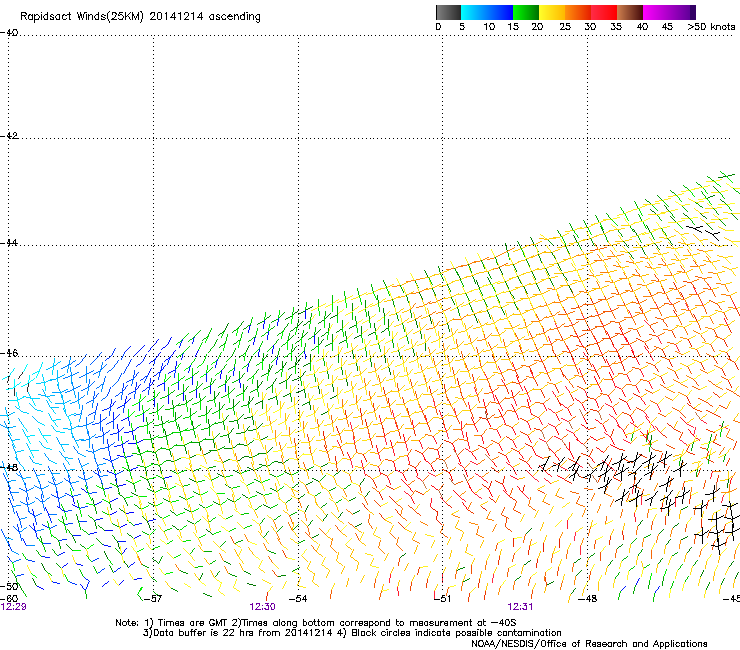Screen dimensions: 740x650
Task: Click the longitude label '-51'
Action: tap(442, 599)
